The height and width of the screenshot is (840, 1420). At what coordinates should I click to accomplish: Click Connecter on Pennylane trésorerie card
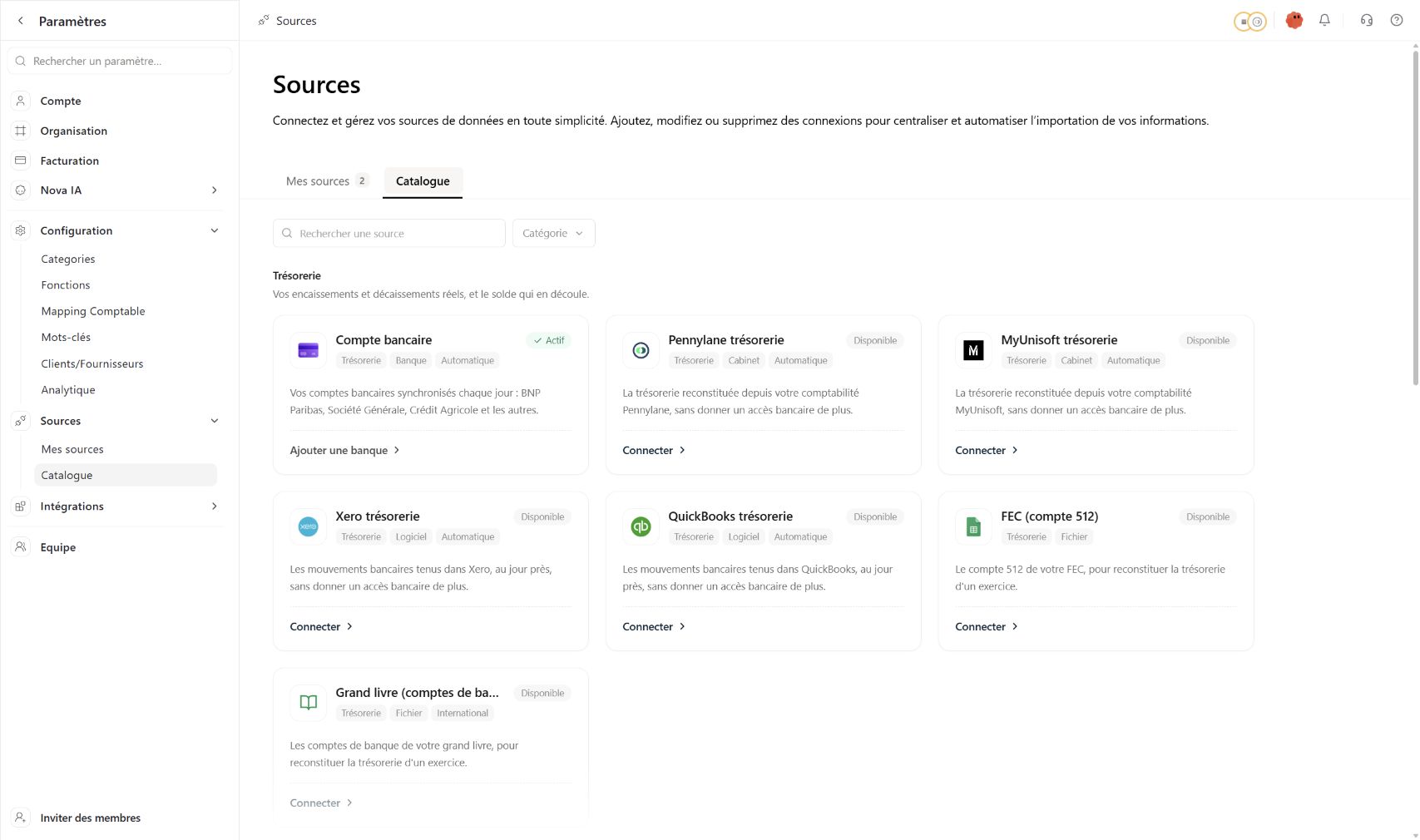[x=654, y=450]
